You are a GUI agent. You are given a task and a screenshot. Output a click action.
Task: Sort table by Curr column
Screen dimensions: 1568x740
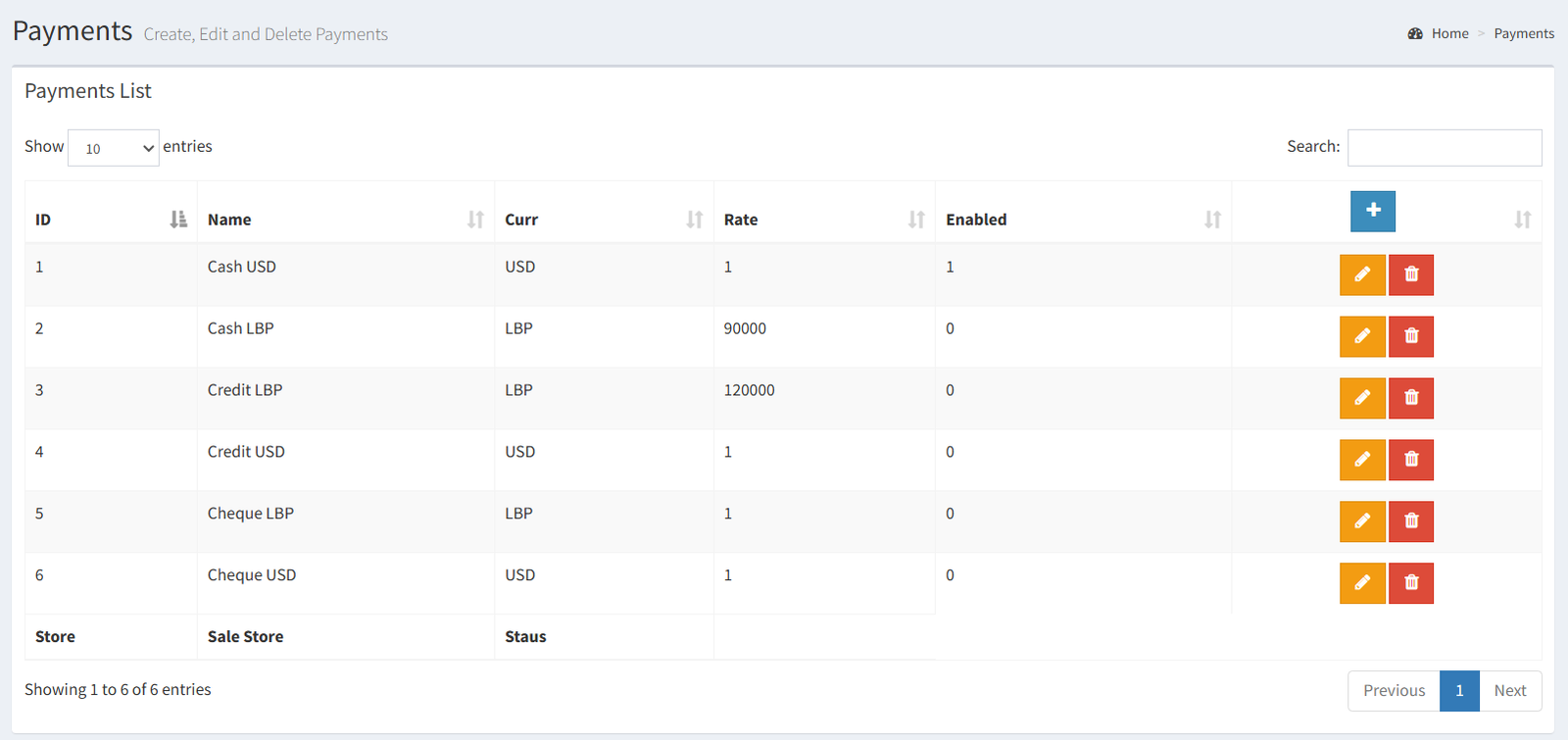click(604, 220)
